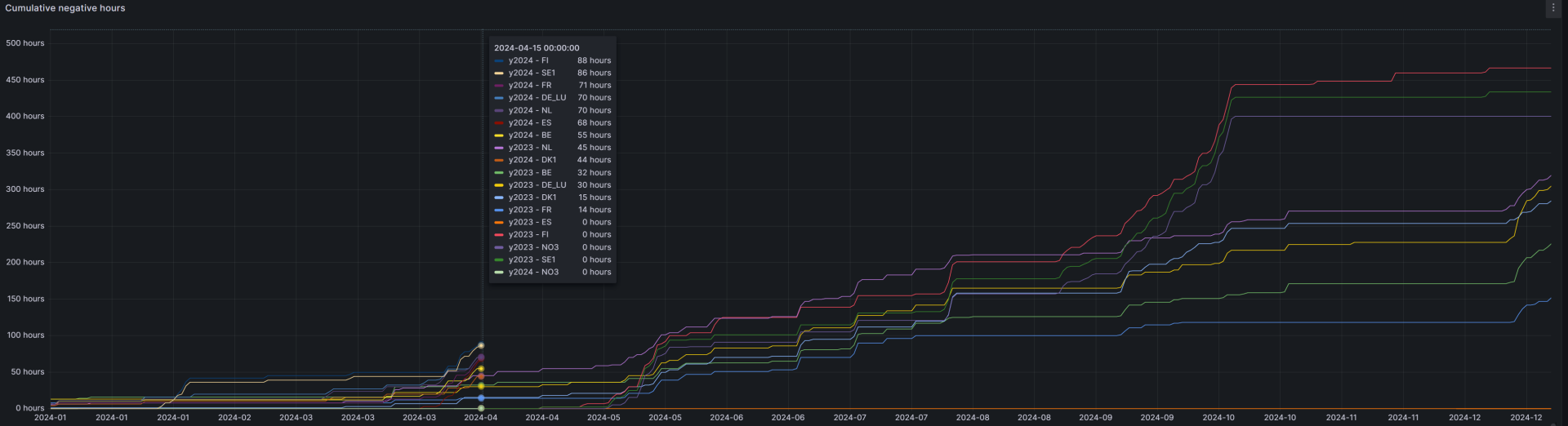Click the green hover data point on zero baseline
Image resolution: width=1568 pixels, height=426 pixels.
481,408
